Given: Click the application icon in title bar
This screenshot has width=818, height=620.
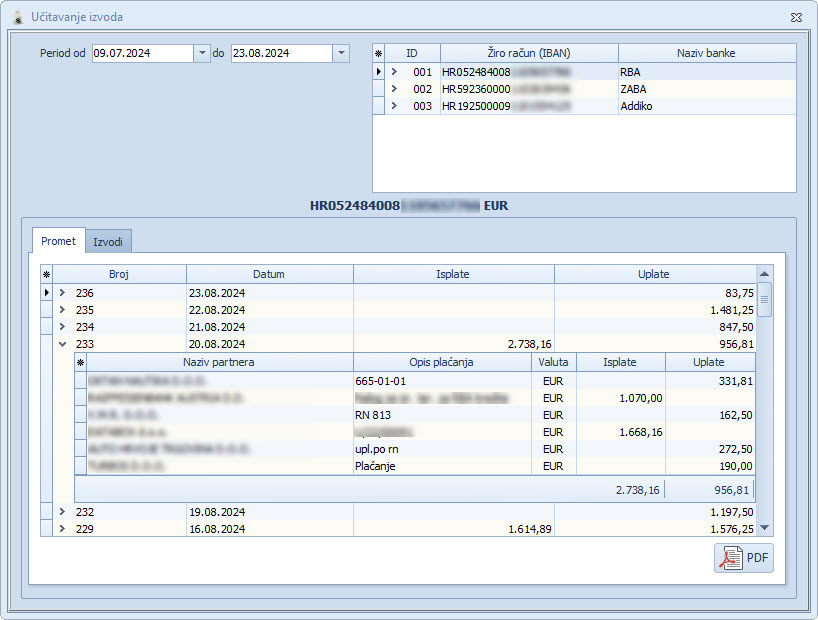Looking at the screenshot, I should (x=15, y=17).
